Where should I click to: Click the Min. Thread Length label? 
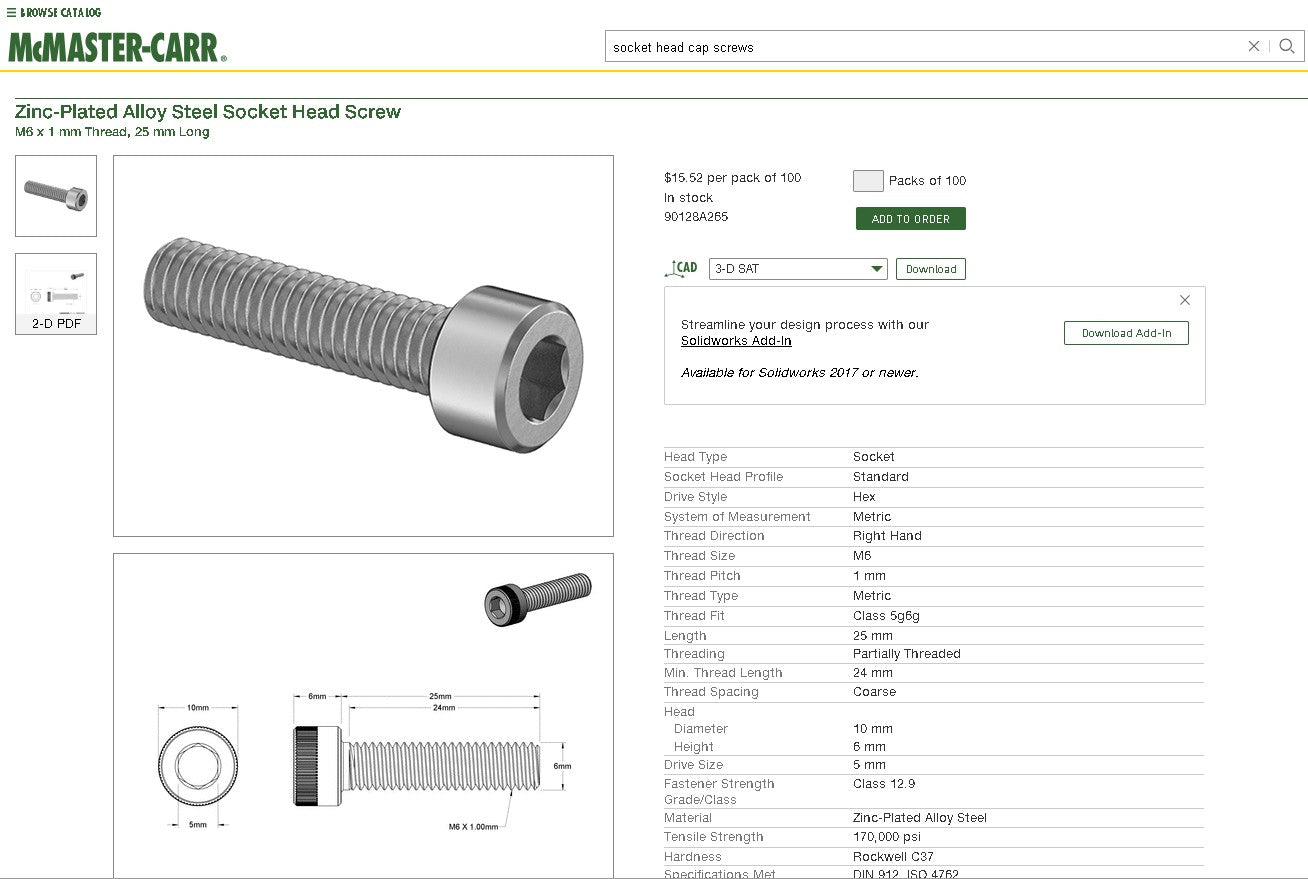pos(723,673)
